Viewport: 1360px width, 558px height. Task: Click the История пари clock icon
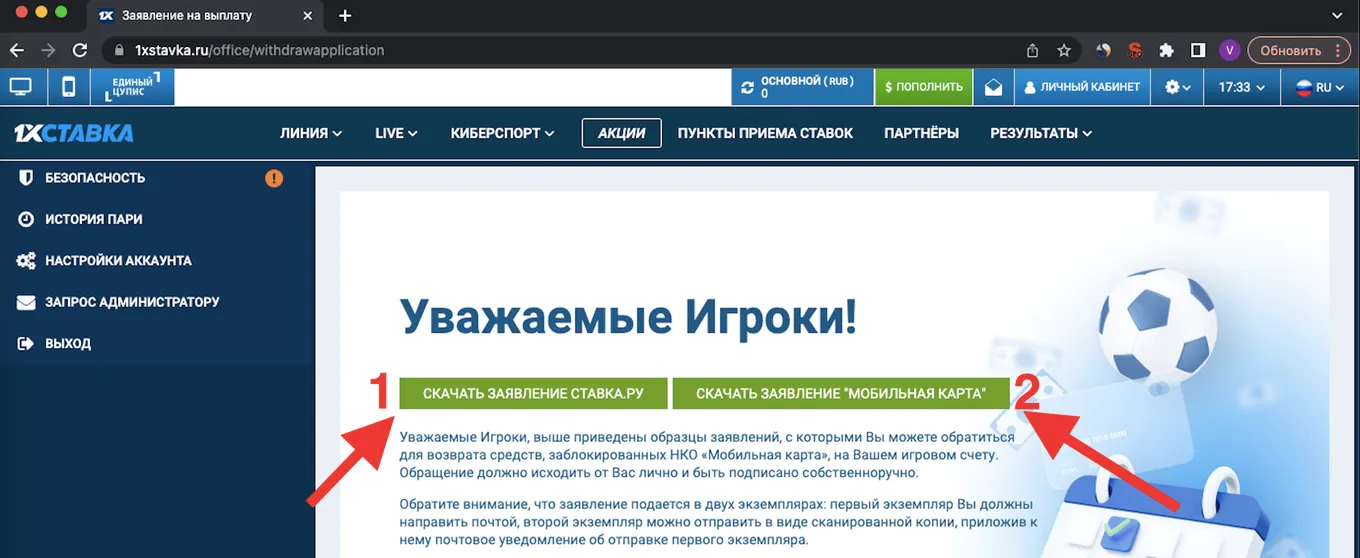pos(26,219)
